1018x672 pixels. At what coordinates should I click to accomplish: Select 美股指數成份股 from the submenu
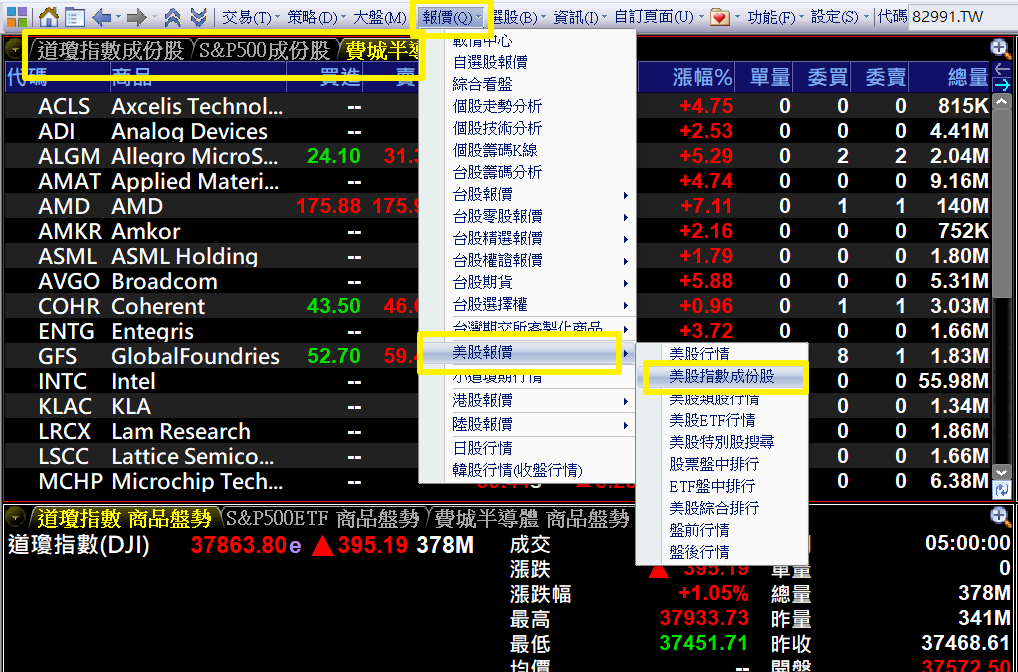coord(721,377)
